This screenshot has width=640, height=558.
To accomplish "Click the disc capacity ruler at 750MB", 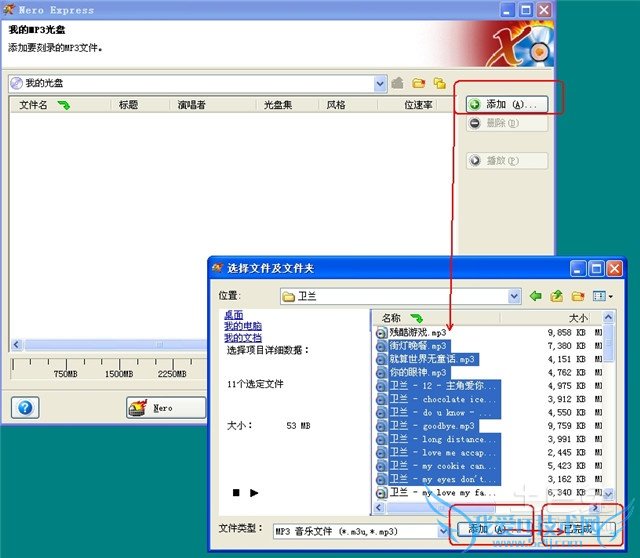I will coord(66,373).
